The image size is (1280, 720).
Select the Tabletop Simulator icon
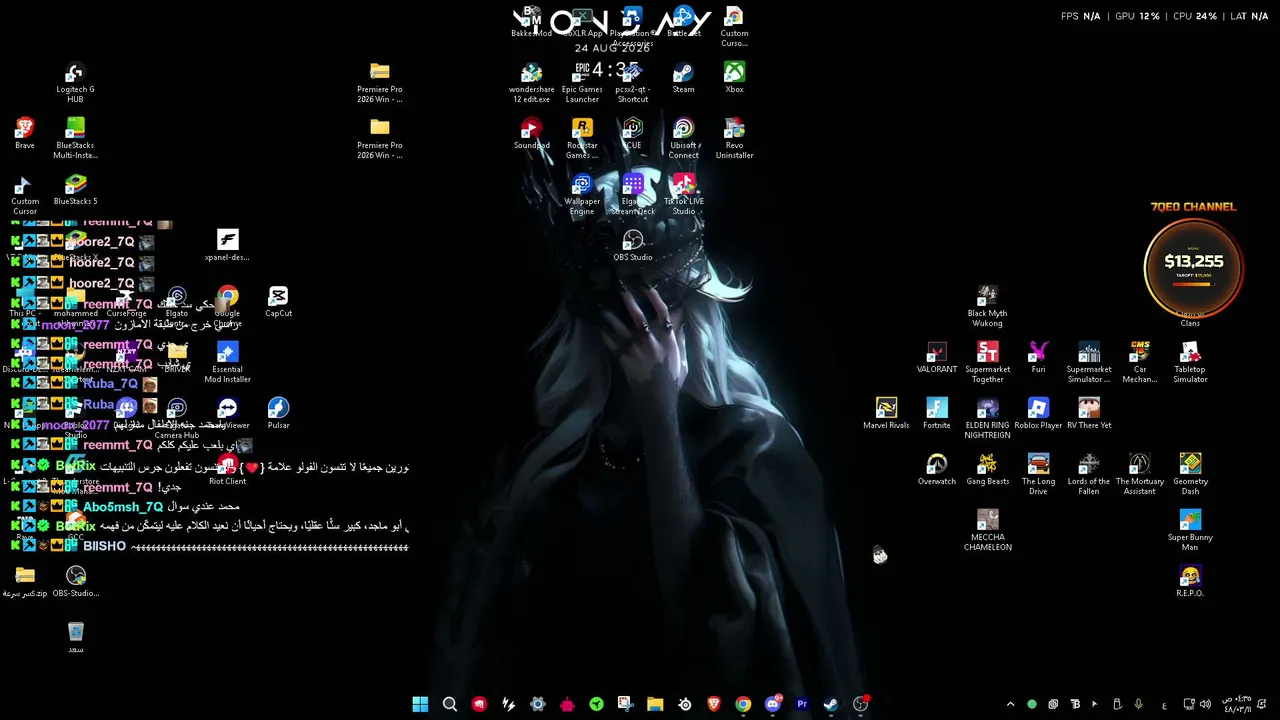tap(1190, 363)
